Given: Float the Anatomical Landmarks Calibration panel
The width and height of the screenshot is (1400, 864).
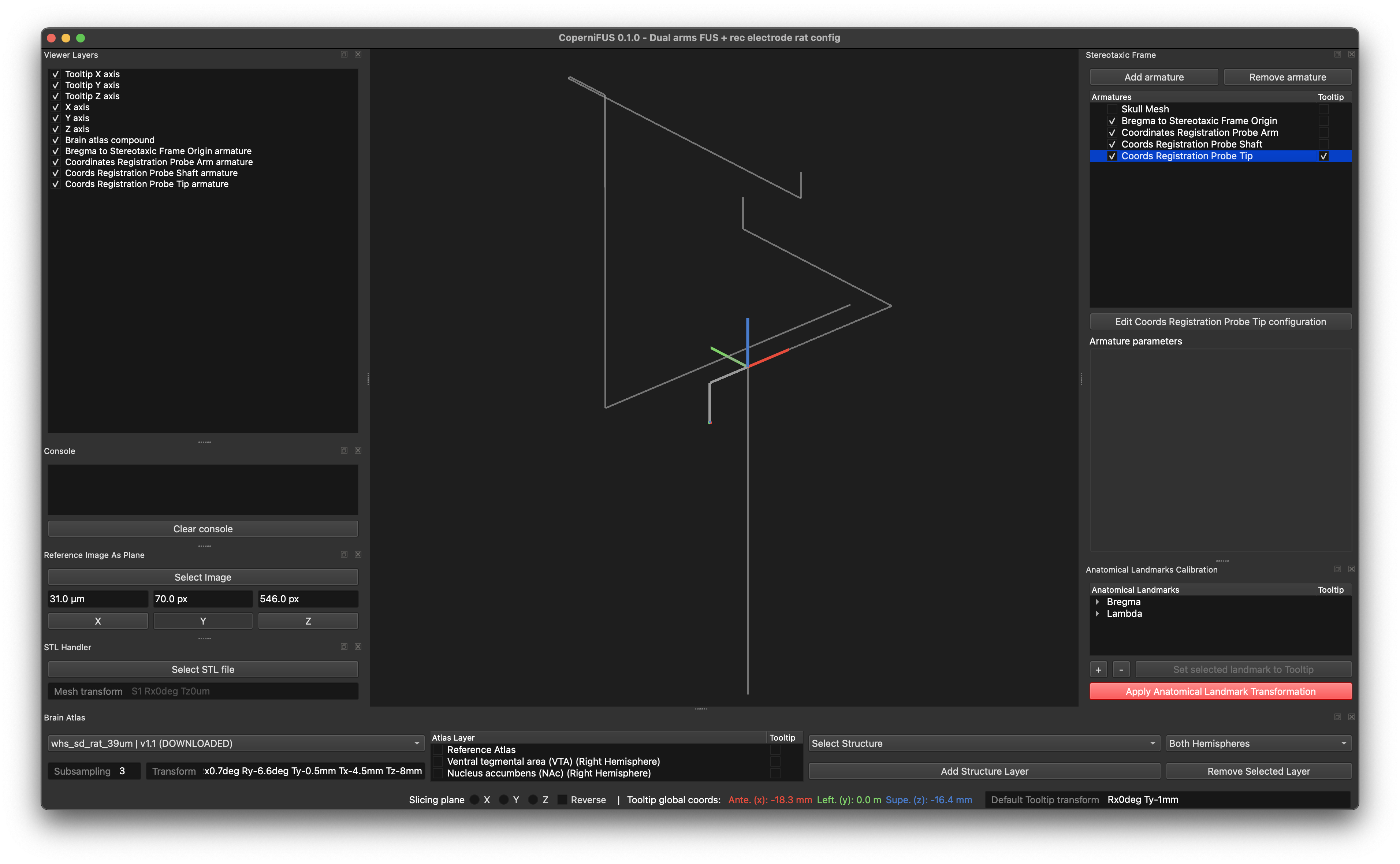Looking at the screenshot, I should click(1338, 569).
